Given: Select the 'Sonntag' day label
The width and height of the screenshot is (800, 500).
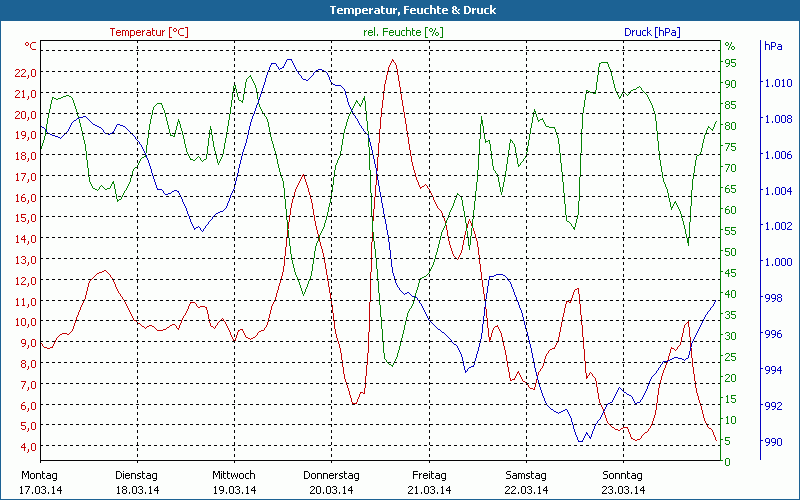Looking at the screenshot, I should coord(622,475).
